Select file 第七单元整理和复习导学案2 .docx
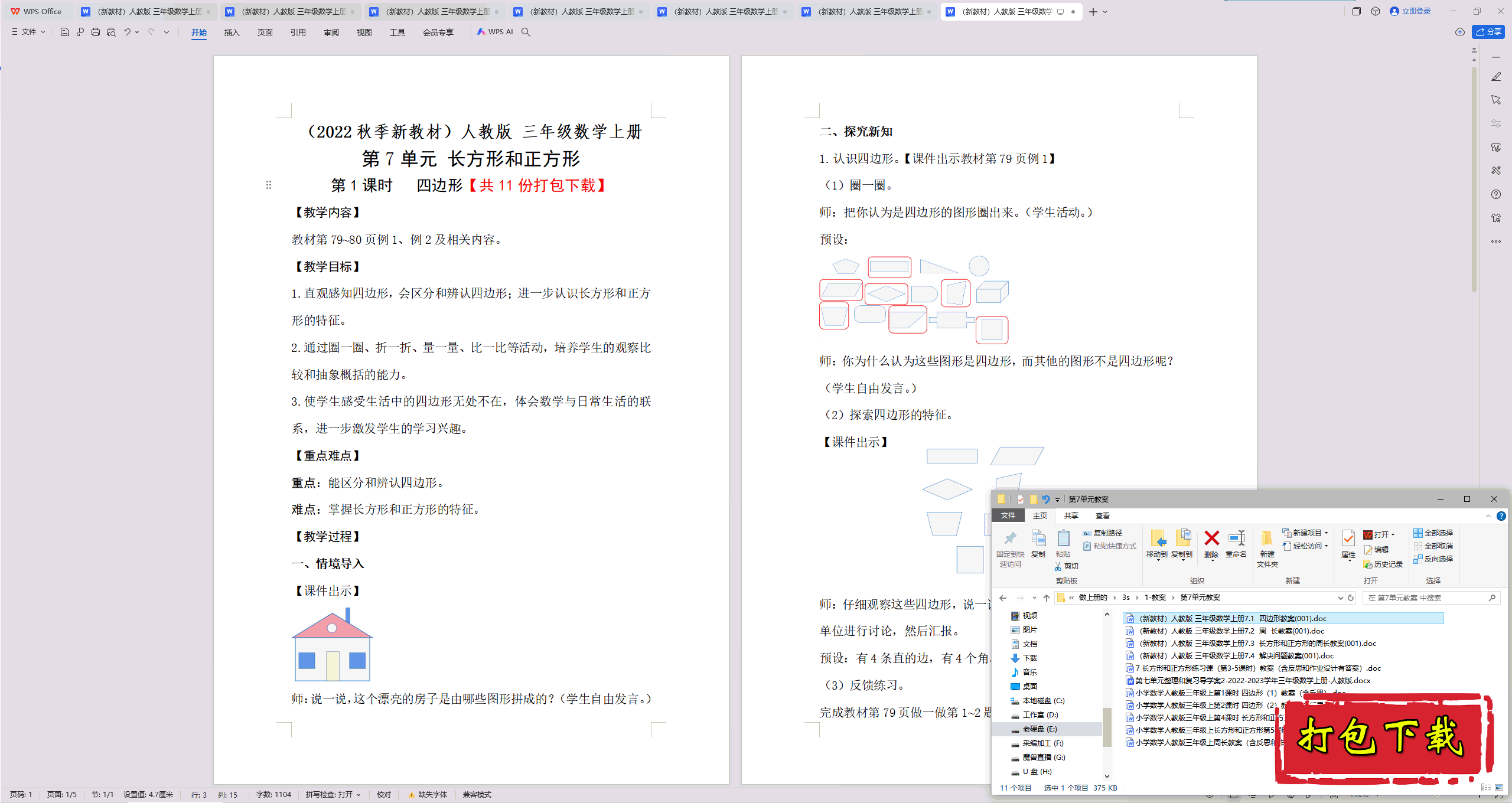Viewport: 1512px width, 803px height. (x=1248, y=680)
